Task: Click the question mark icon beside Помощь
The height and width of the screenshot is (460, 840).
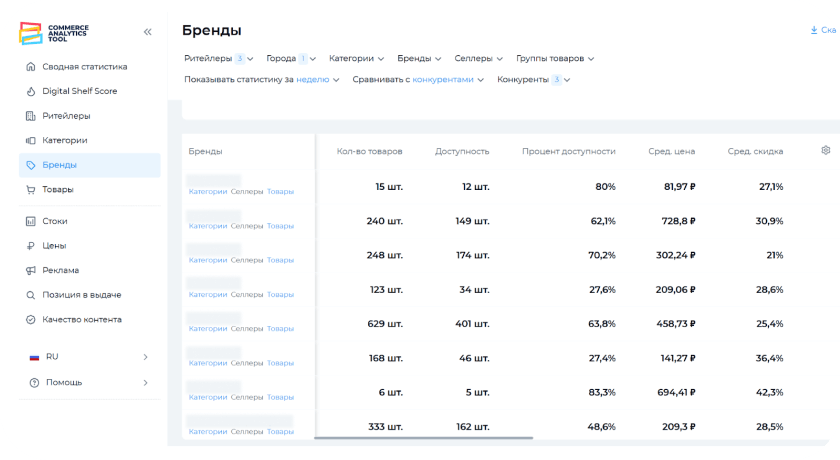Action: click(x=34, y=383)
